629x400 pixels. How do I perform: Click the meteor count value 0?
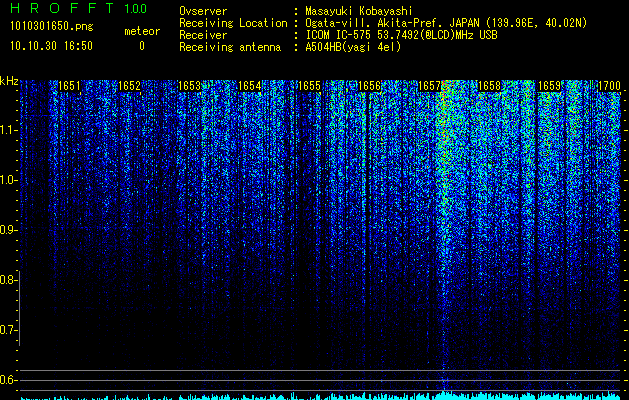click(x=142, y=46)
